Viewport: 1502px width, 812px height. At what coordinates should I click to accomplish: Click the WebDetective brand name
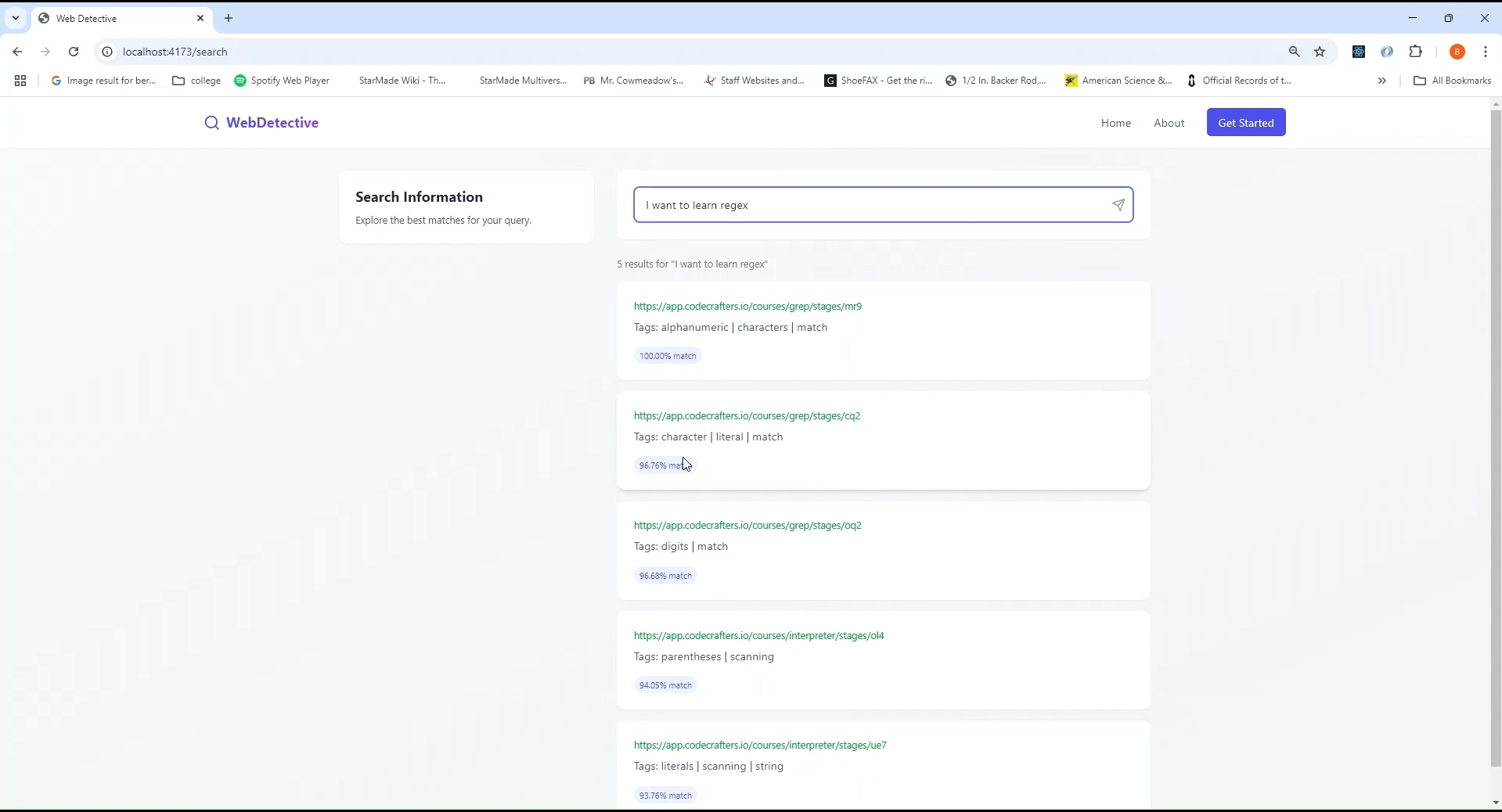click(272, 123)
